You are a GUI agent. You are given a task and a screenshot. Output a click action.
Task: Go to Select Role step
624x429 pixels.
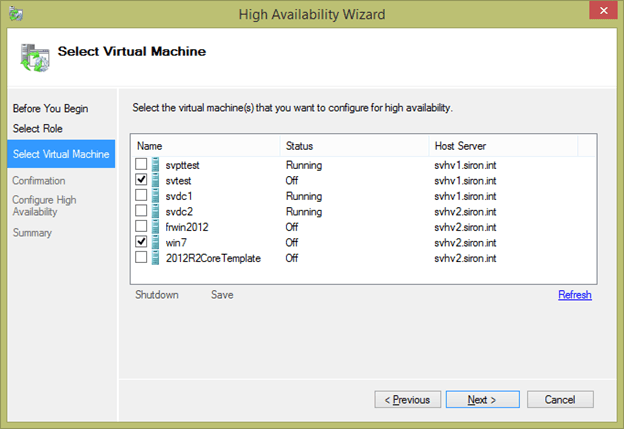(x=38, y=128)
